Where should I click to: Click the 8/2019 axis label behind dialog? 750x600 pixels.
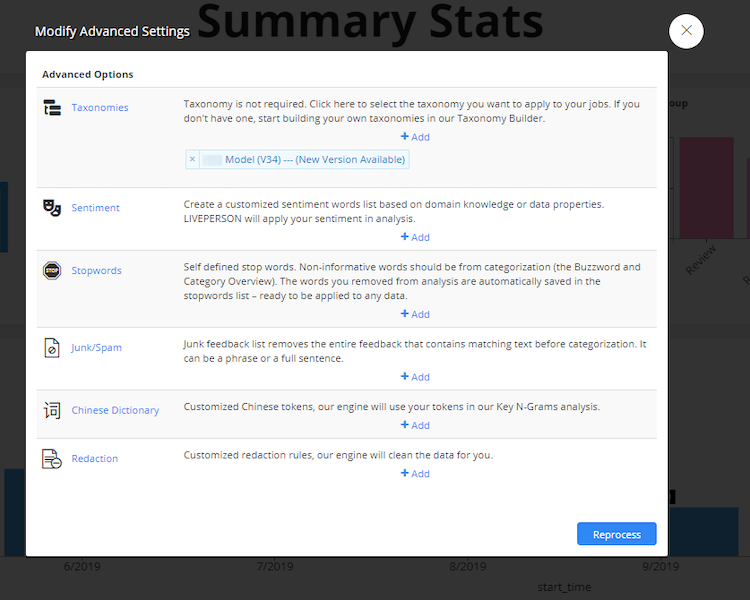pyautogui.click(x=468, y=567)
